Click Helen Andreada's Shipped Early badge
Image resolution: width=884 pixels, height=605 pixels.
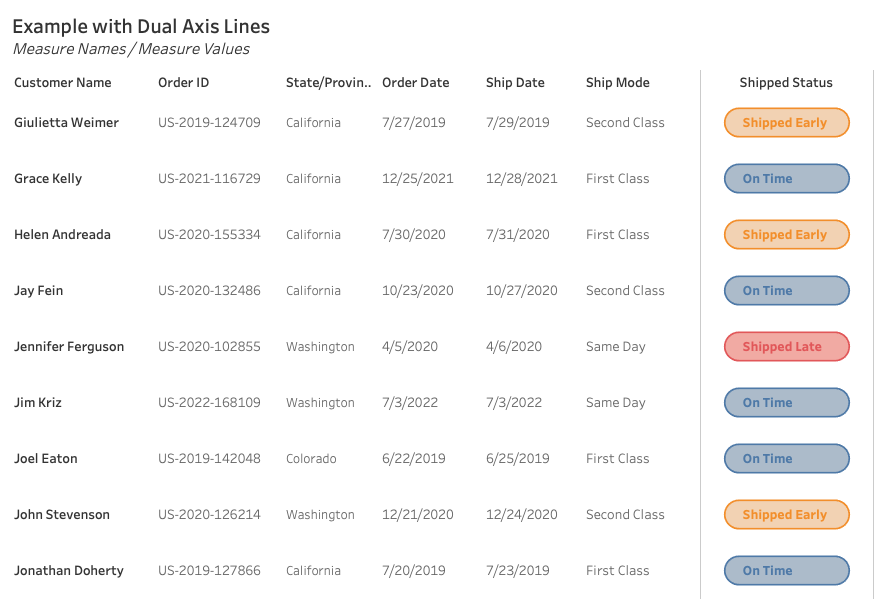click(786, 234)
